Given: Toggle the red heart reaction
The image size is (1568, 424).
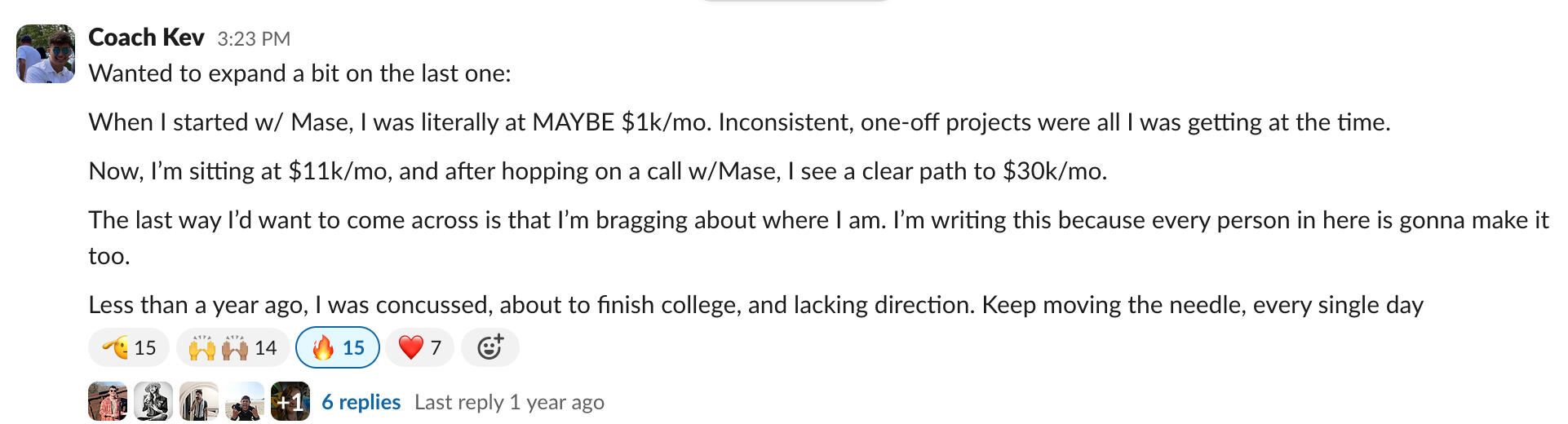Looking at the screenshot, I should (x=419, y=348).
